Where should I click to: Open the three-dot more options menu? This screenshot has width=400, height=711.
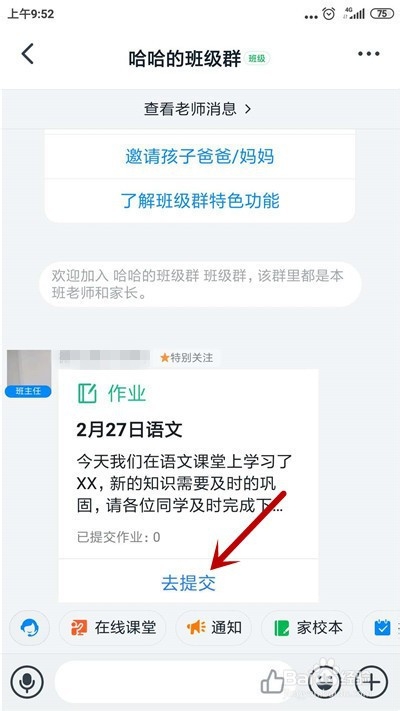[x=368, y=54]
